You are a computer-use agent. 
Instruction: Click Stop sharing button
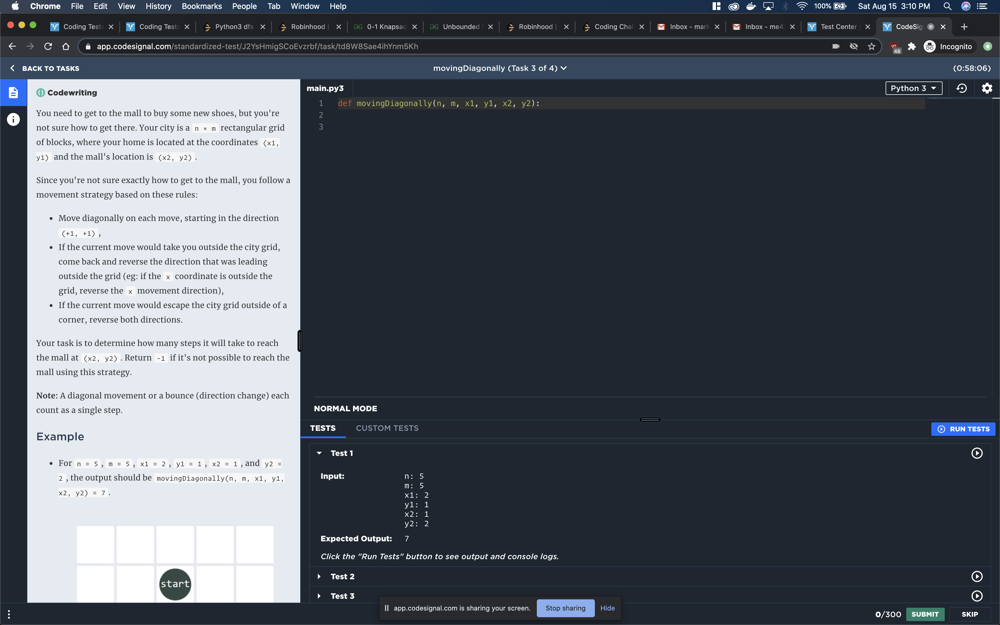[565, 608]
